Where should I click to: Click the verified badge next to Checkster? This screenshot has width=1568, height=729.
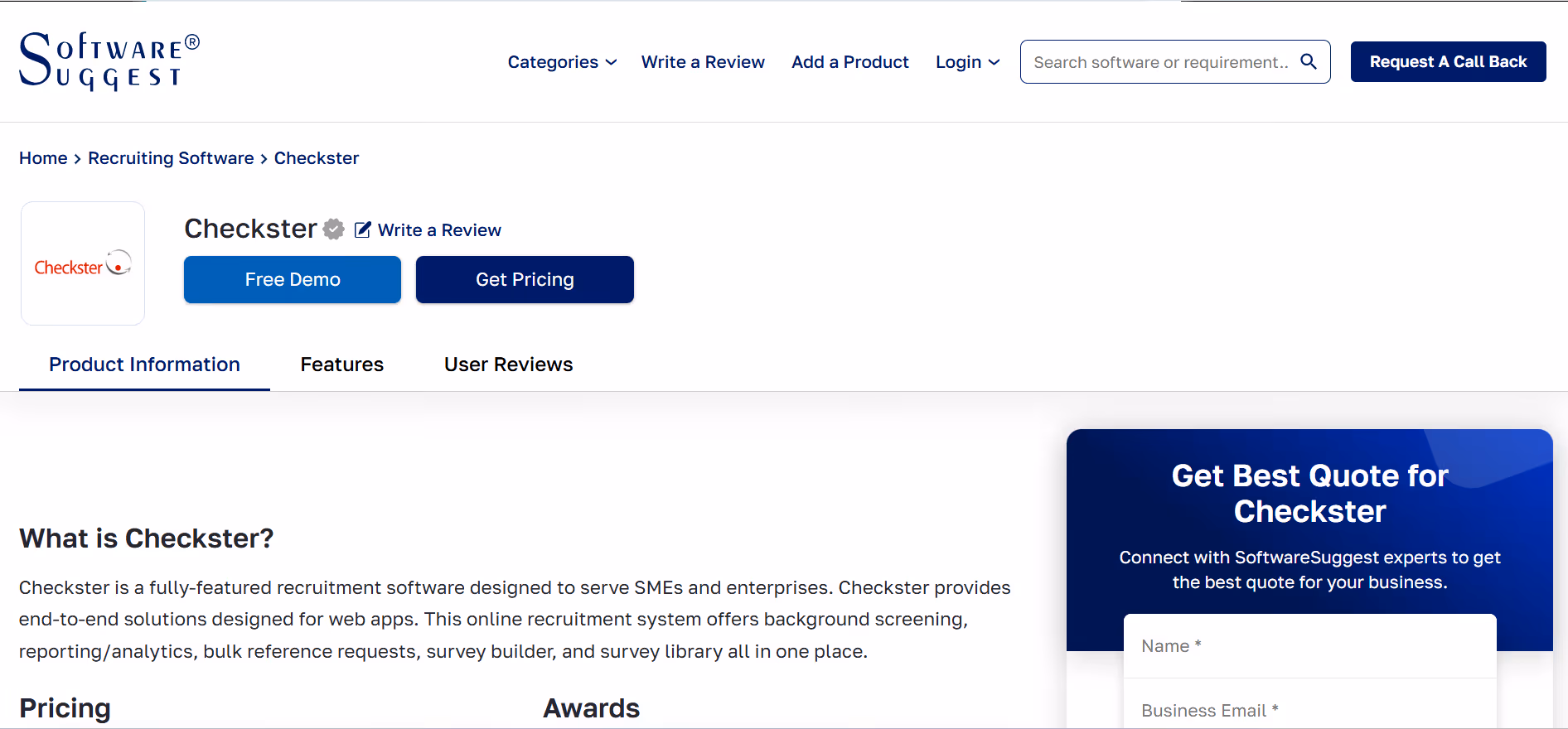point(334,229)
